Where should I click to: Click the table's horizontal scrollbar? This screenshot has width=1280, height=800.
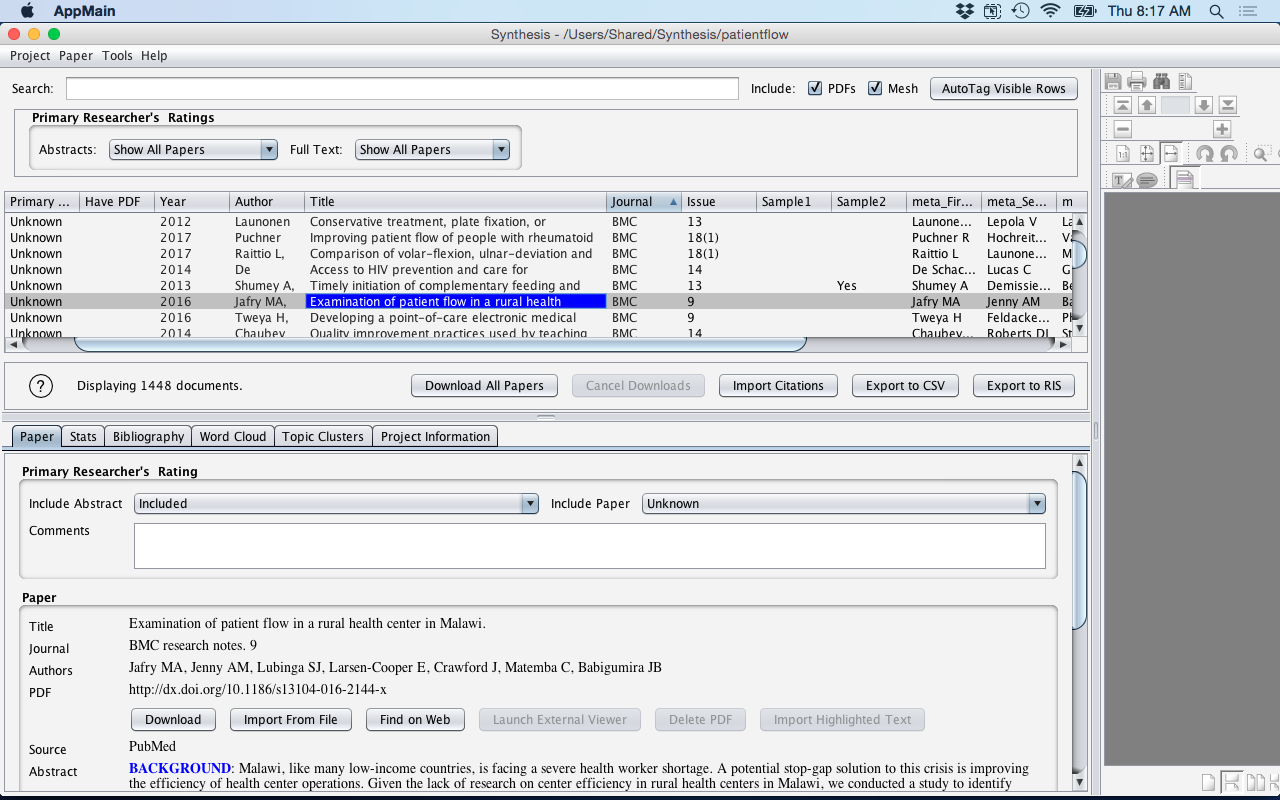[440, 344]
